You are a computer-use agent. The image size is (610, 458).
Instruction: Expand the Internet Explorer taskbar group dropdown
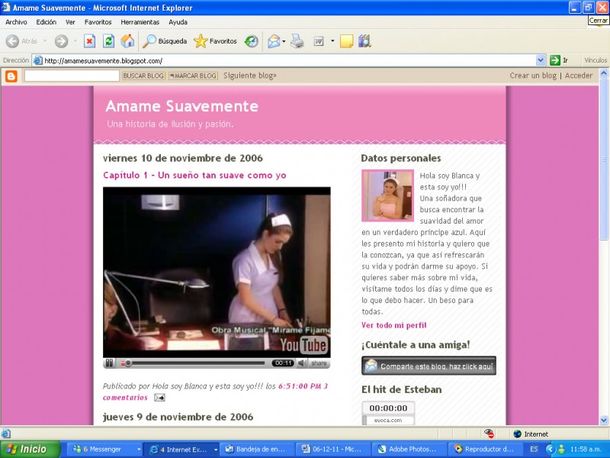pyautogui.click(x=216, y=449)
